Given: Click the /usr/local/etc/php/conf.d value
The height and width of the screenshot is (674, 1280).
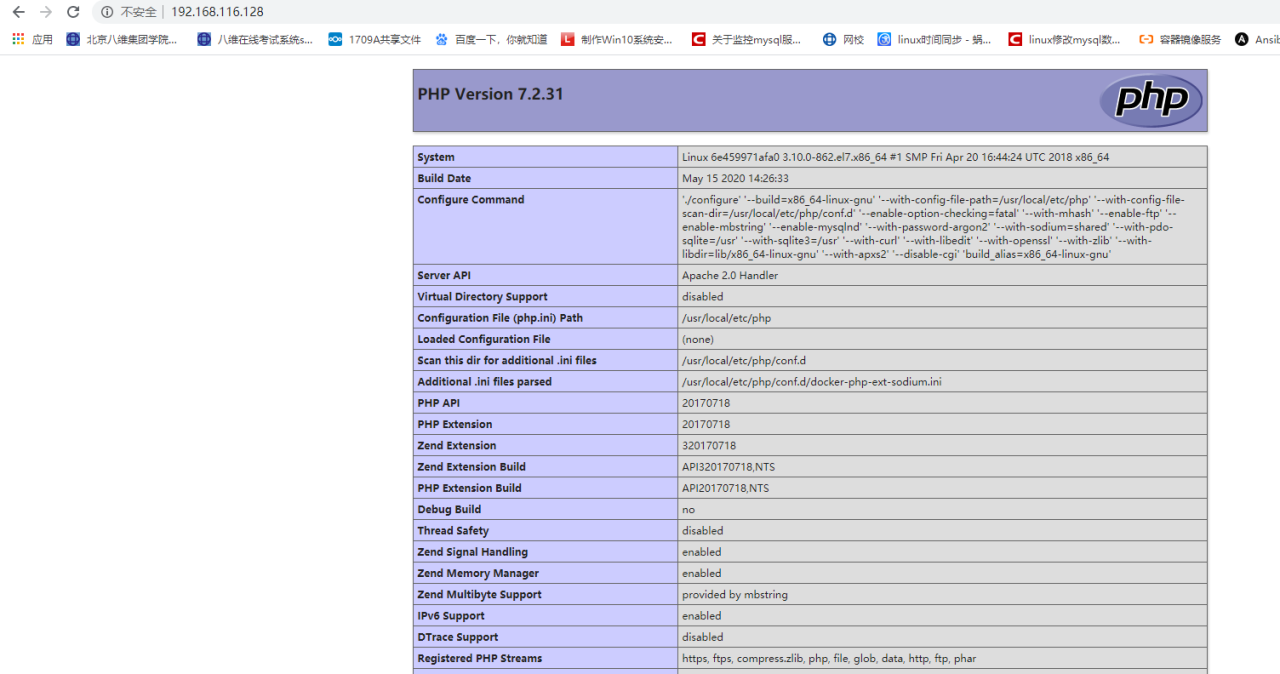Looking at the screenshot, I should 744,360.
